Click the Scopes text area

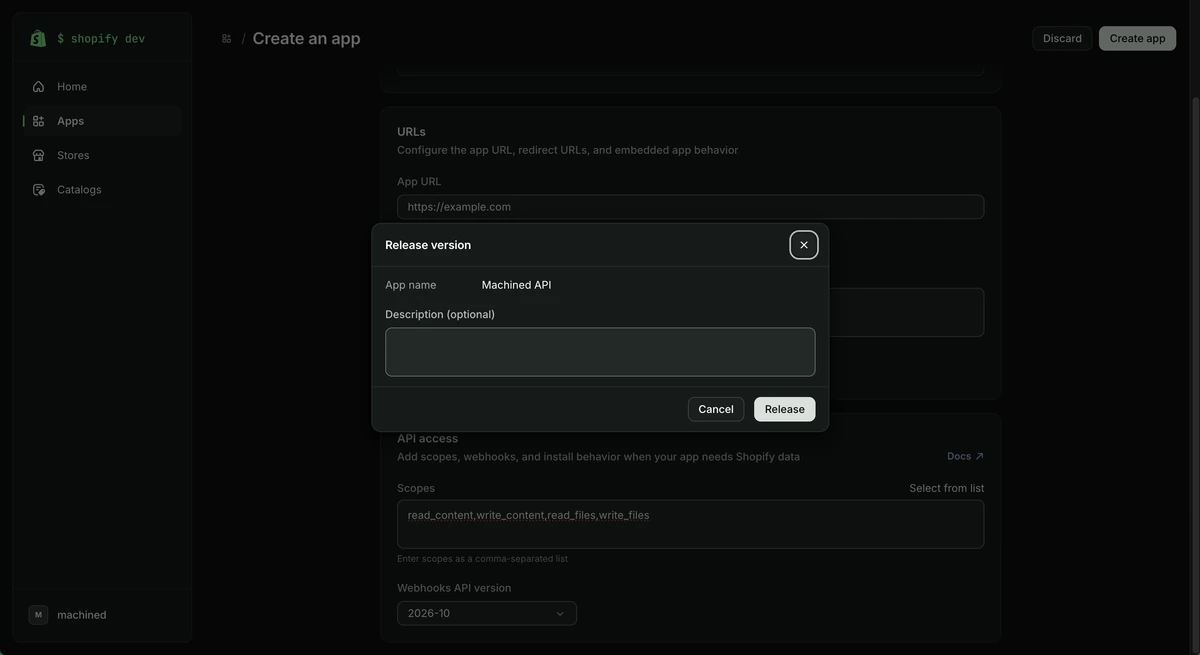[x=691, y=524]
